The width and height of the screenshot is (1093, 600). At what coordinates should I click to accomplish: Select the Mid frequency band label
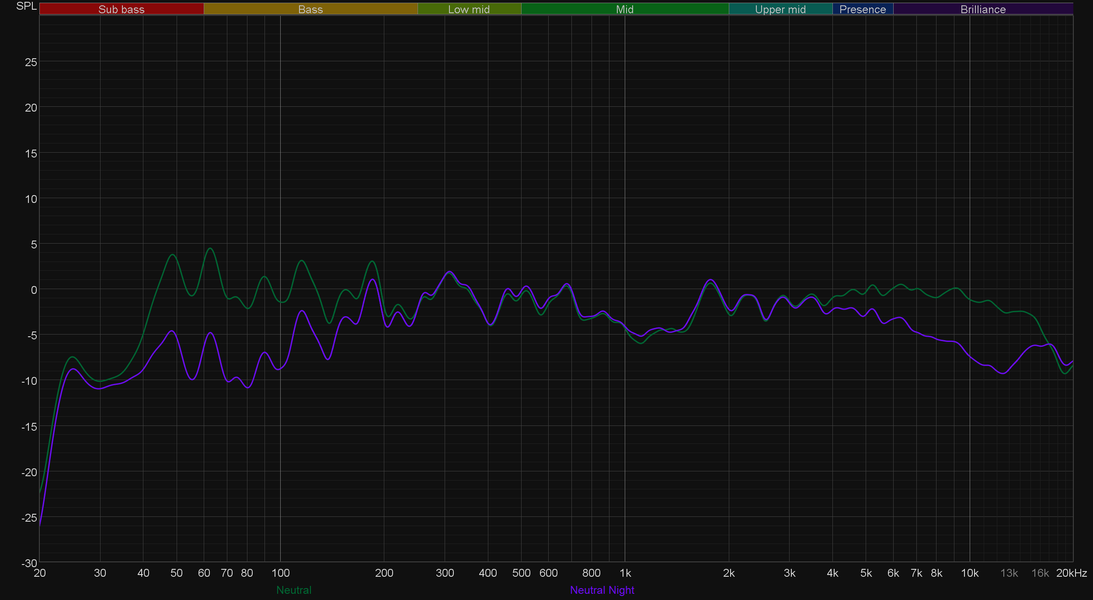pos(625,9)
